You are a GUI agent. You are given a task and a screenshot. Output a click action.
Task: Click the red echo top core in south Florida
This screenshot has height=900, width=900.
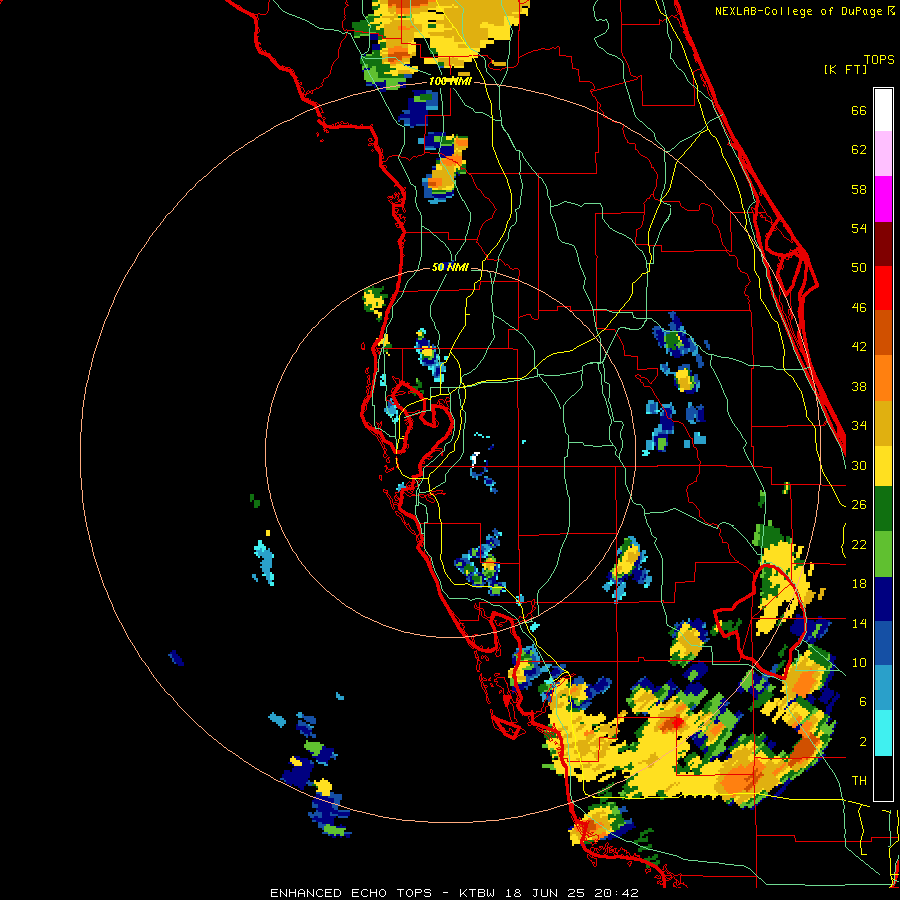pos(678,722)
